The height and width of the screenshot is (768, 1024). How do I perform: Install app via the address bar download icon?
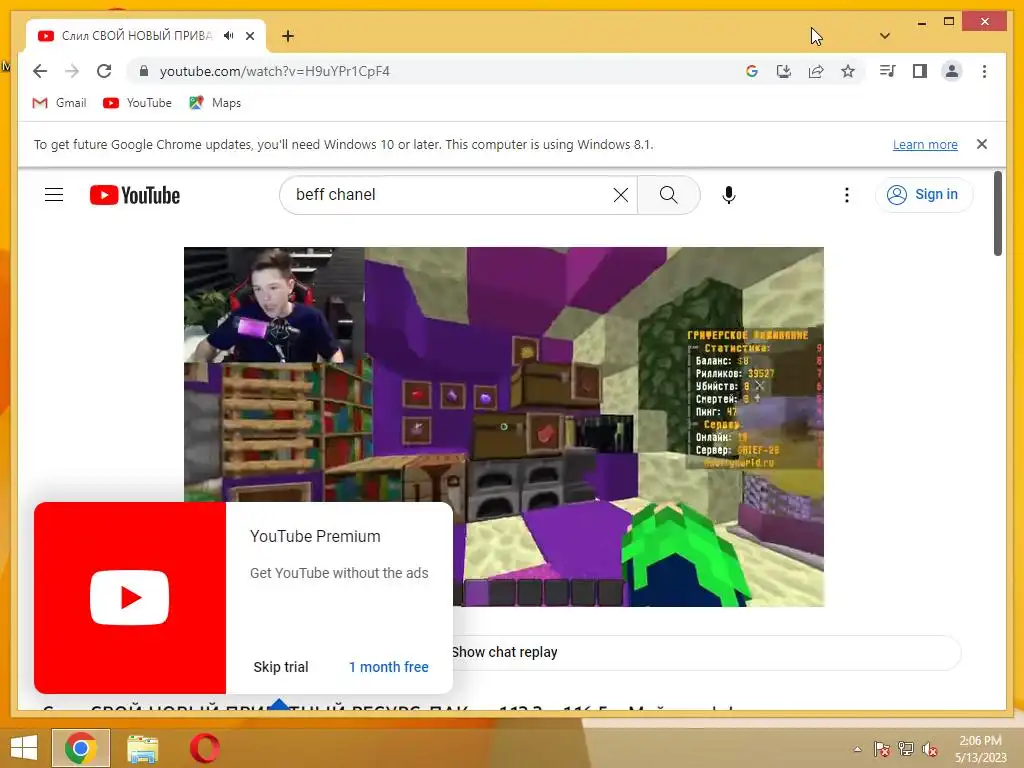784,71
